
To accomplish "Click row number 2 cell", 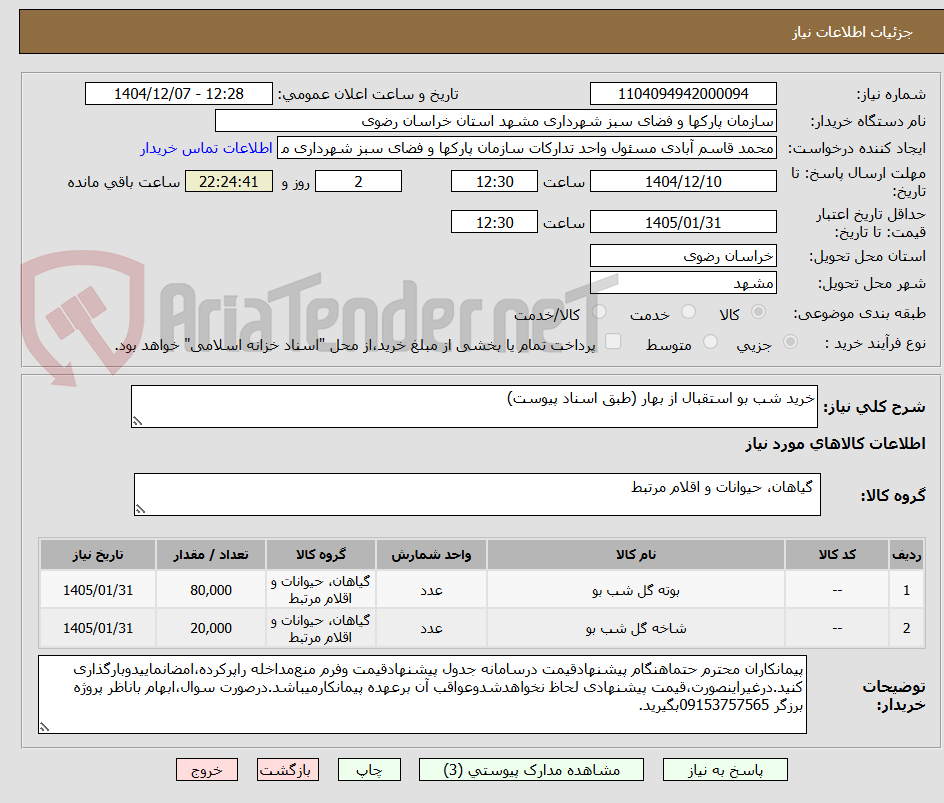I will (x=906, y=628).
